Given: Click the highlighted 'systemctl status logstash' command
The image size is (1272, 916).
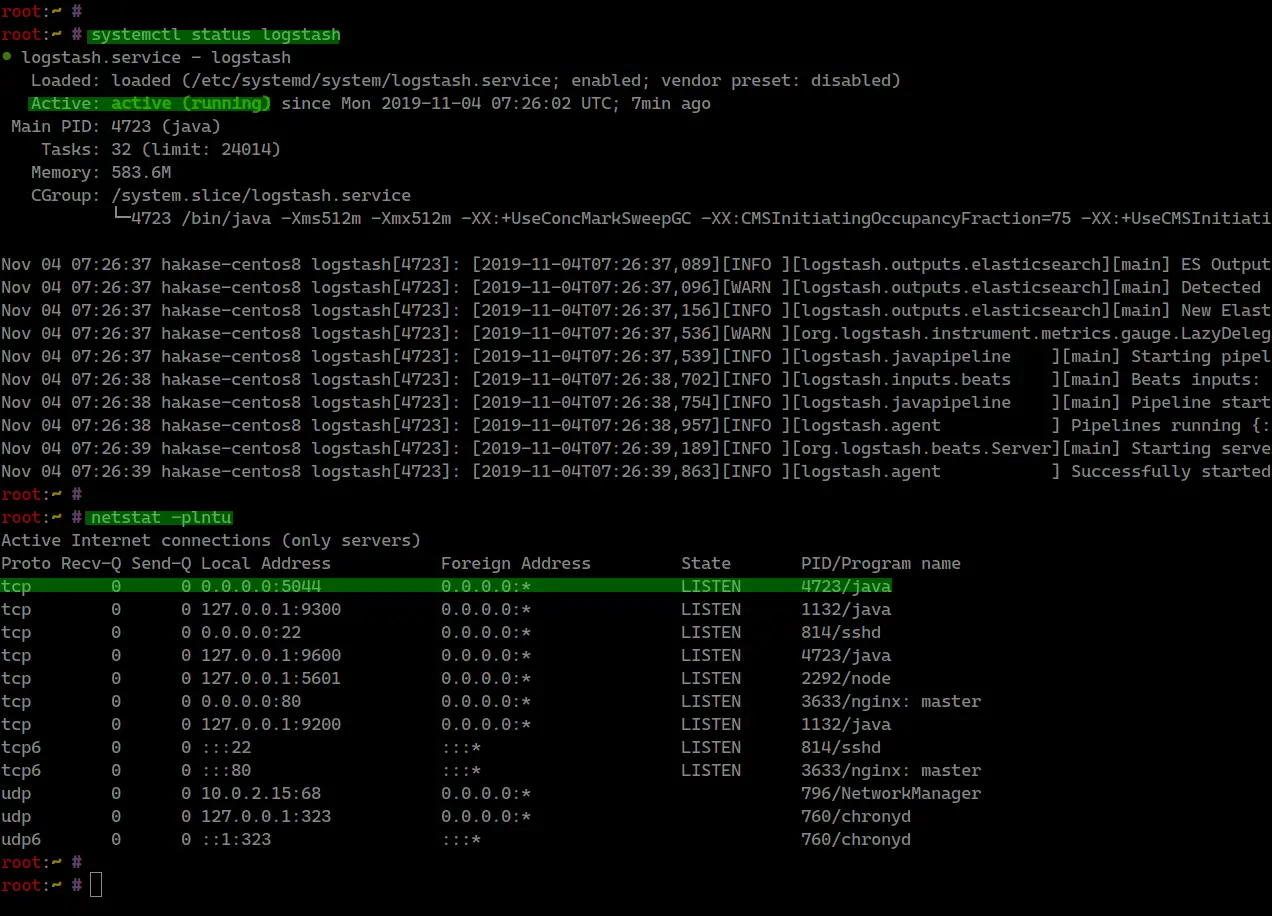Looking at the screenshot, I should point(214,35).
